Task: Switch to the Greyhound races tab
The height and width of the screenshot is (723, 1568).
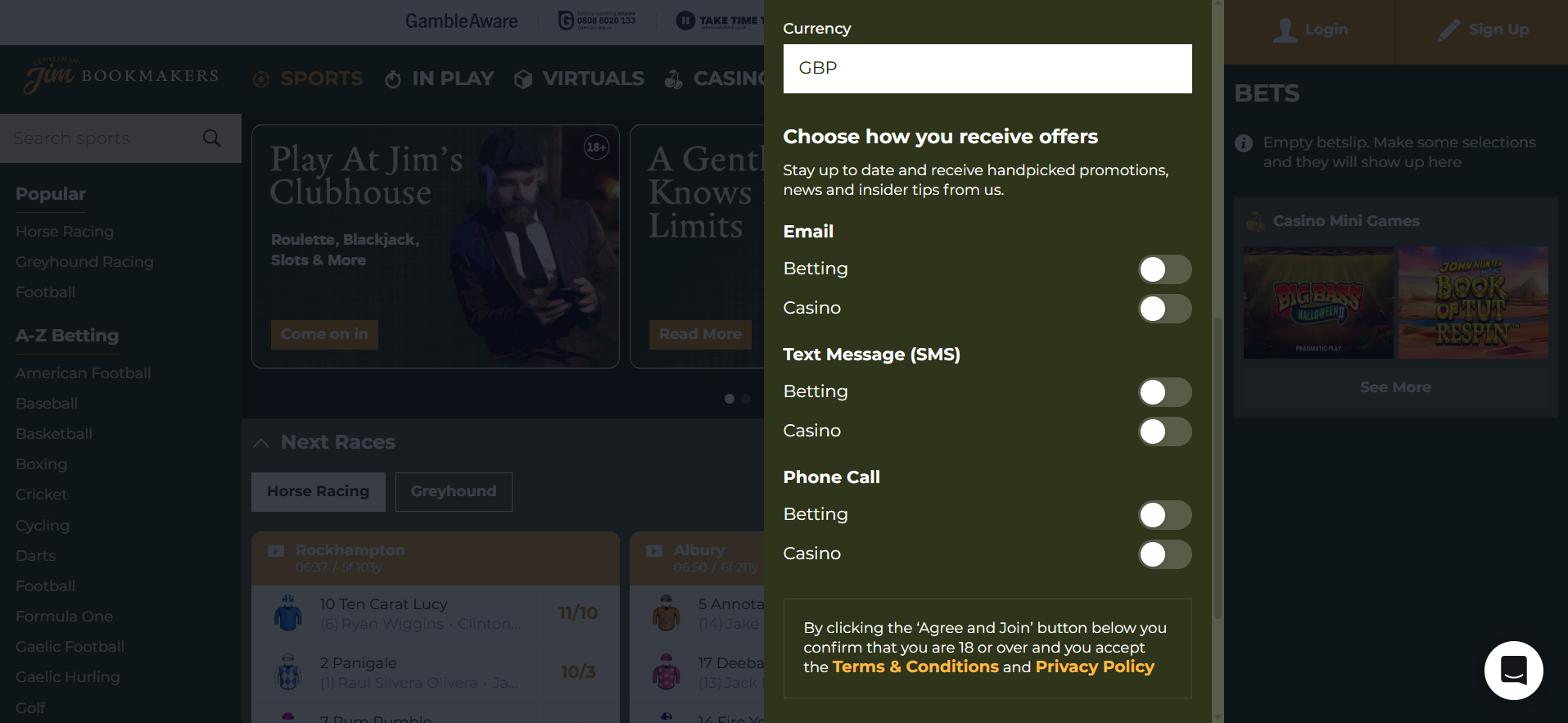Action: [454, 492]
